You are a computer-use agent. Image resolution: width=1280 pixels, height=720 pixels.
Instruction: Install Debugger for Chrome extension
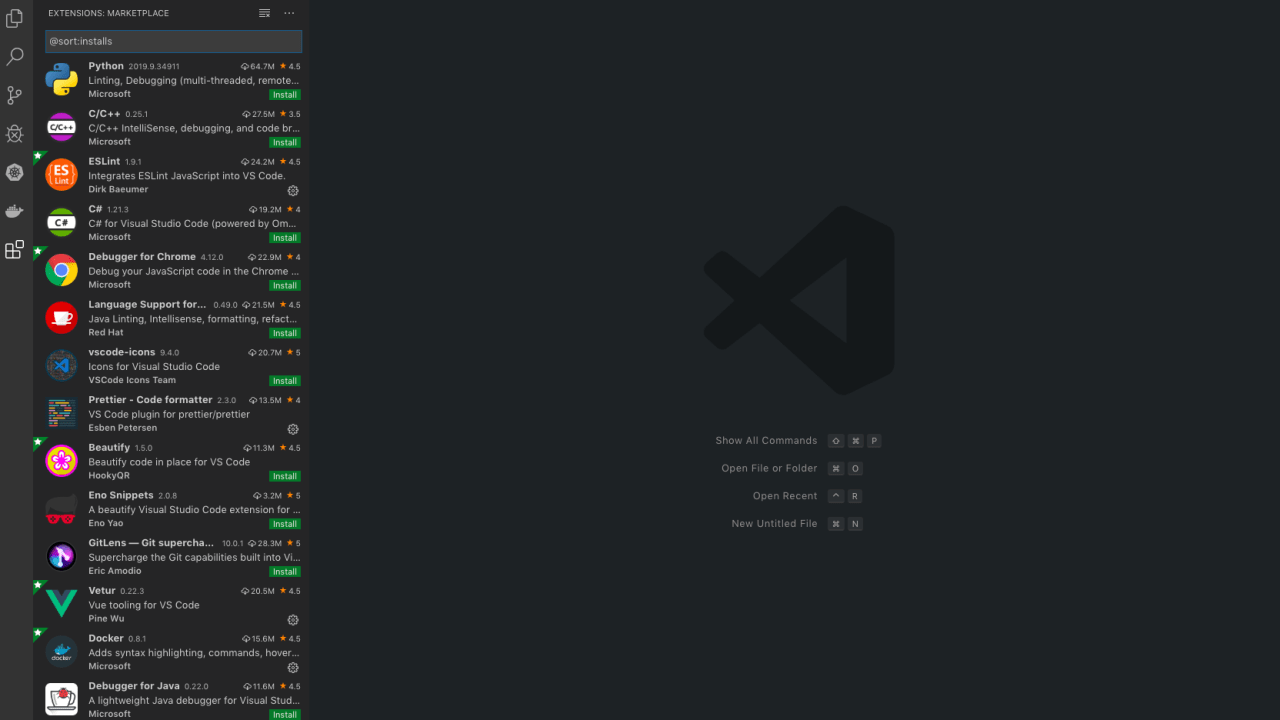285,285
